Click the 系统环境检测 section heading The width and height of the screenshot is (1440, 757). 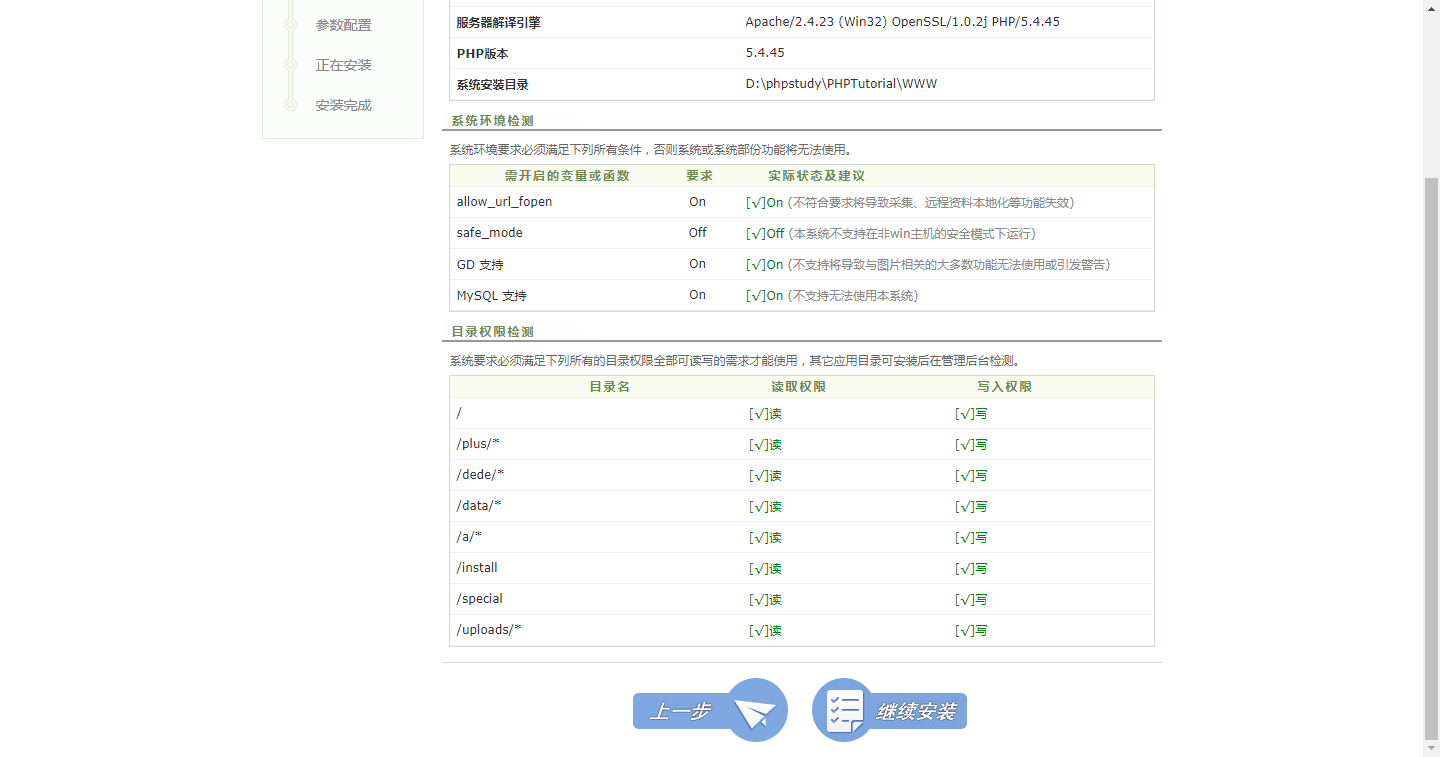point(492,121)
